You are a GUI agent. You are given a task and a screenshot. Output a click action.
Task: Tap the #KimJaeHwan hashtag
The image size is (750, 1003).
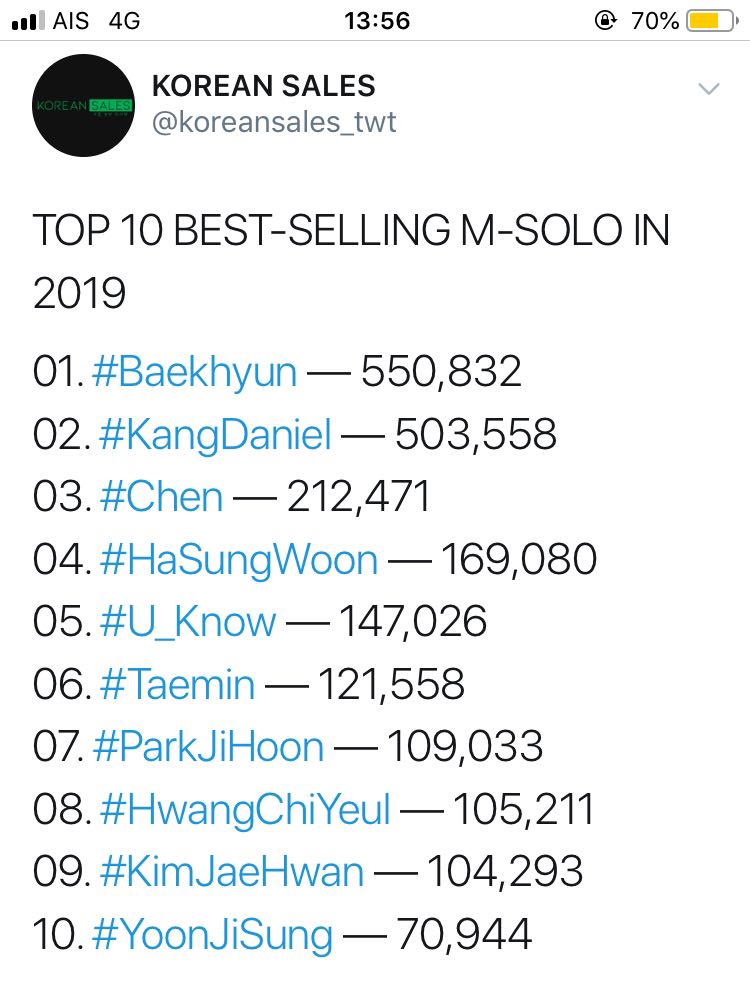(232, 872)
